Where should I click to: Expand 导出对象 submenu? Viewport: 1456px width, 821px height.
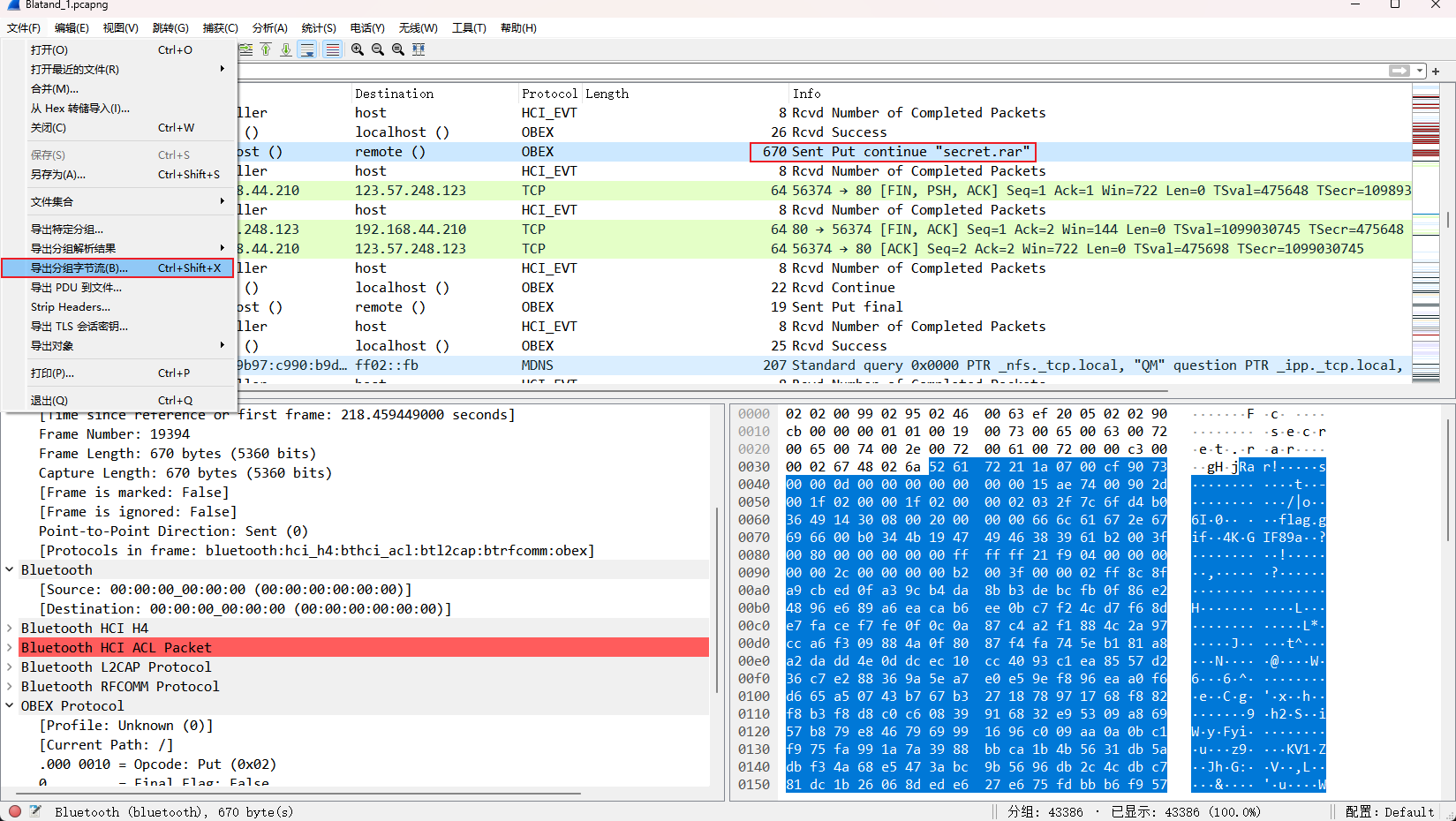tap(118, 346)
